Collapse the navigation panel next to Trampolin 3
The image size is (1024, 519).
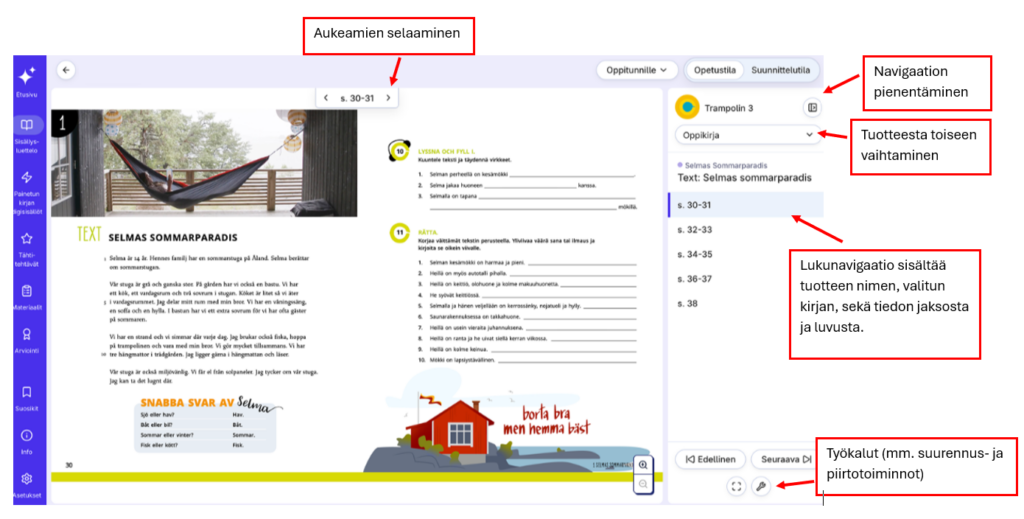pos(812,107)
